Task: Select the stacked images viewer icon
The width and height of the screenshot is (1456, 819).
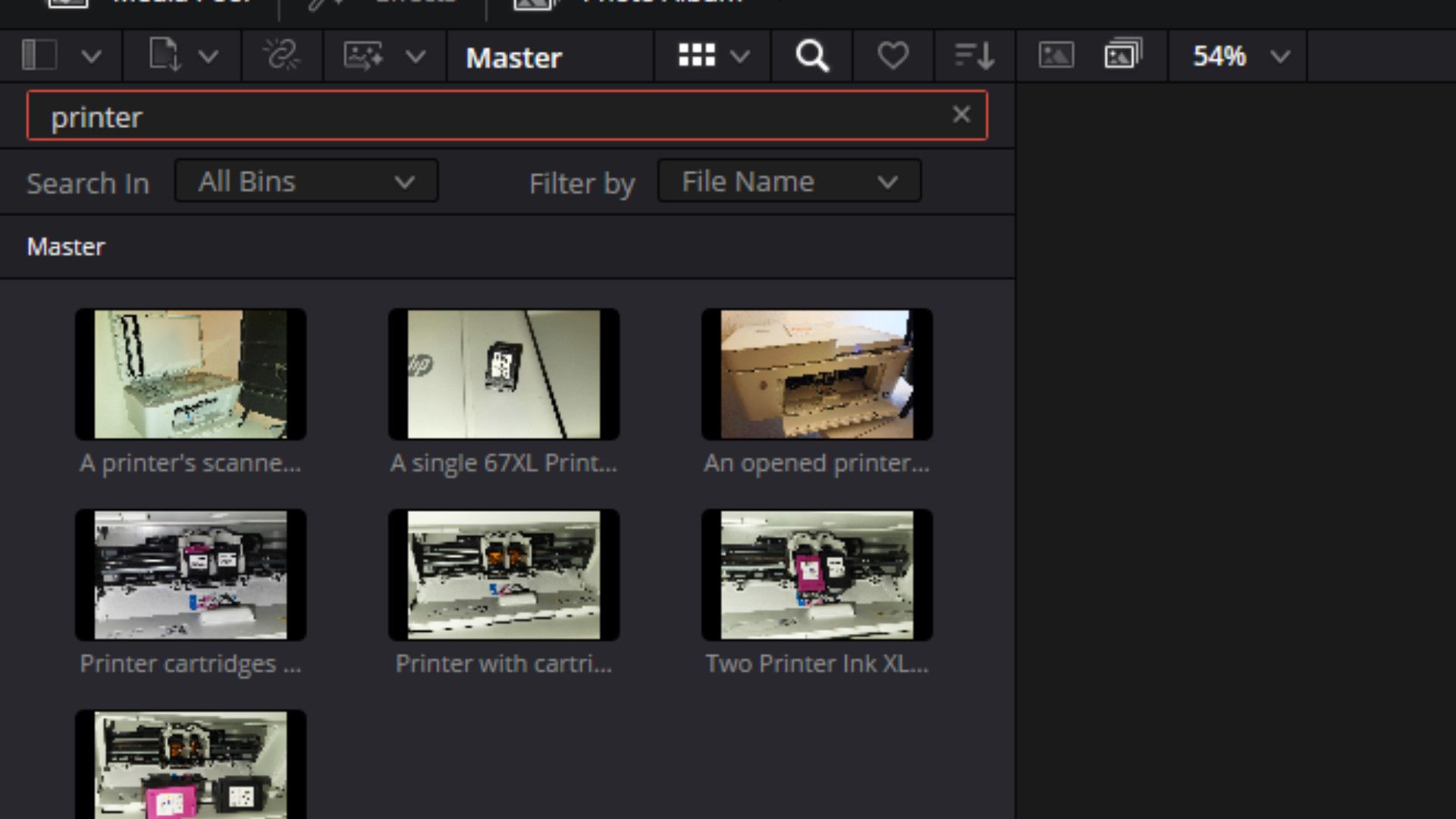Action: point(1123,55)
